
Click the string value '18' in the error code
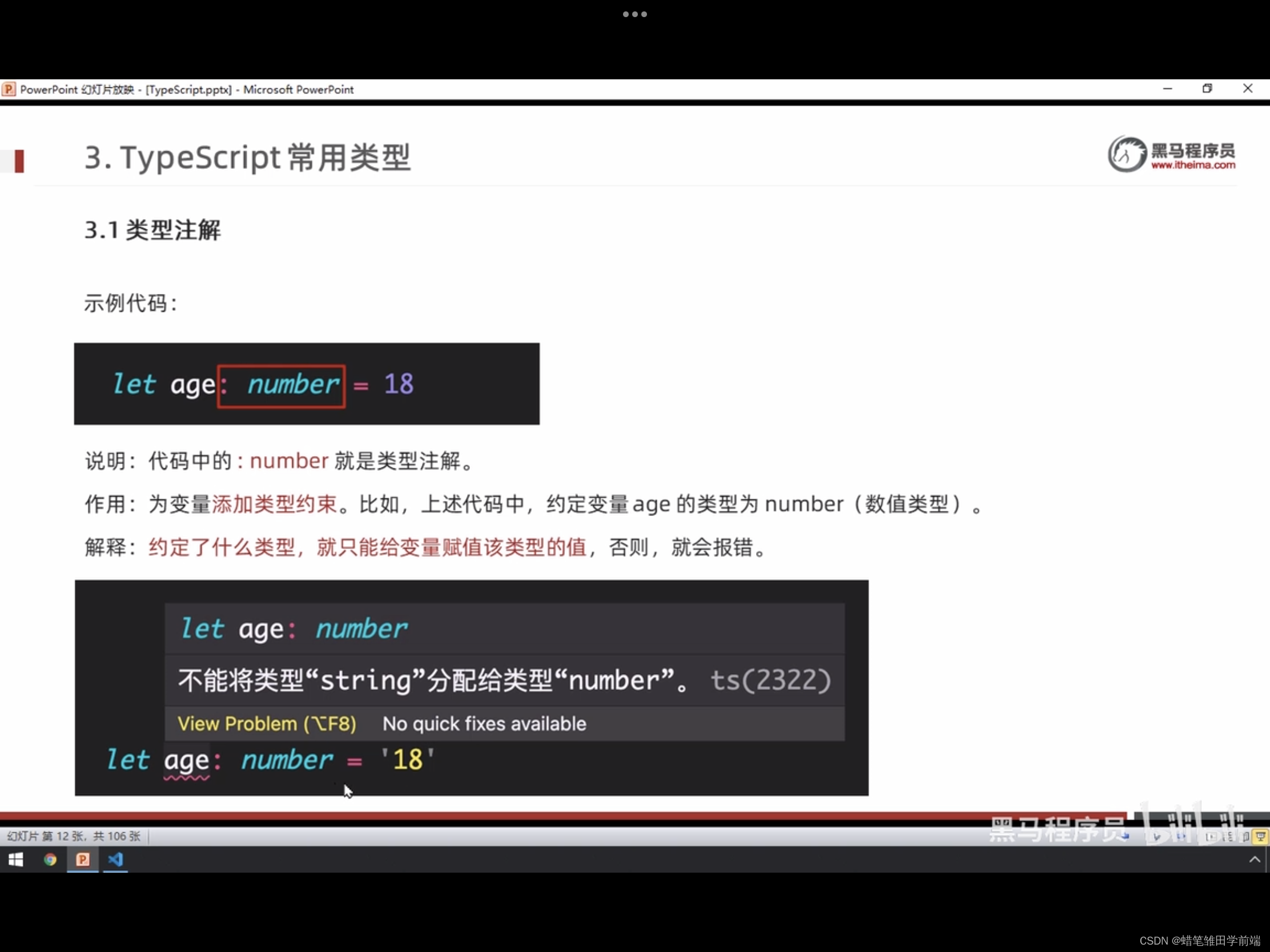[x=408, y=759]
